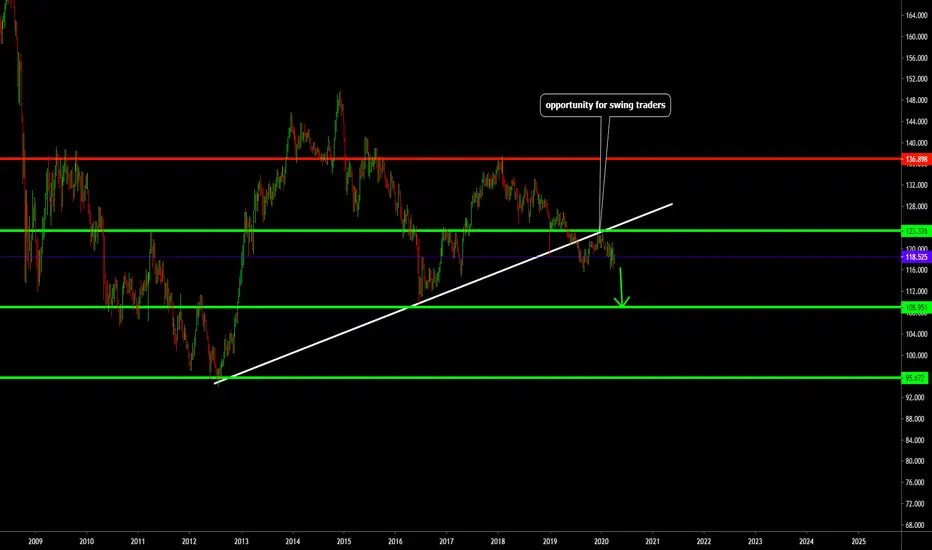Screen dimensions: 932x550
Task: Click the 2021 label on time axis
Action: 652,541
